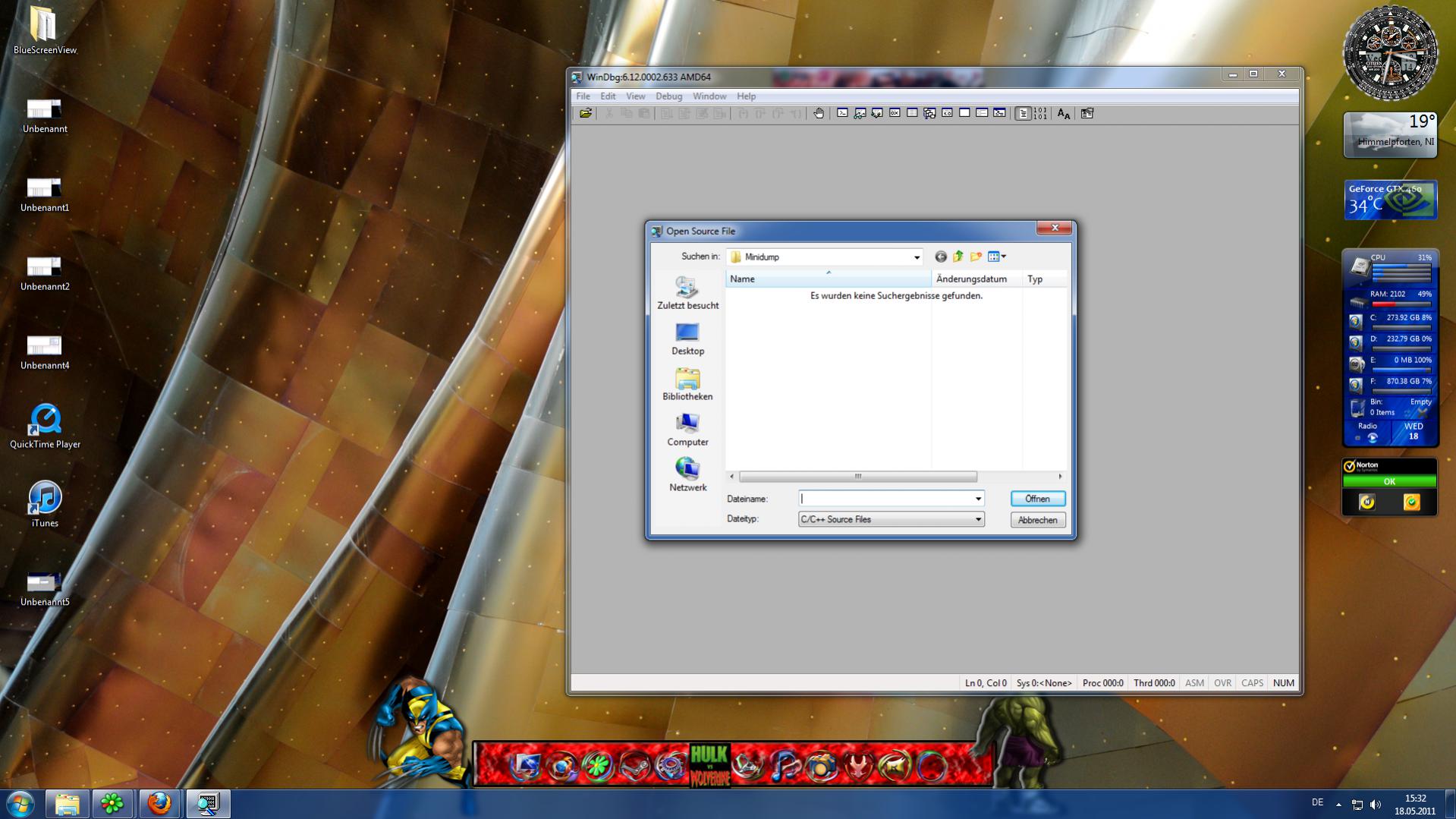Click the file list right scroll arrow
The height and width of the screenshot is (819, 1456).
[x=1060, y=477]
